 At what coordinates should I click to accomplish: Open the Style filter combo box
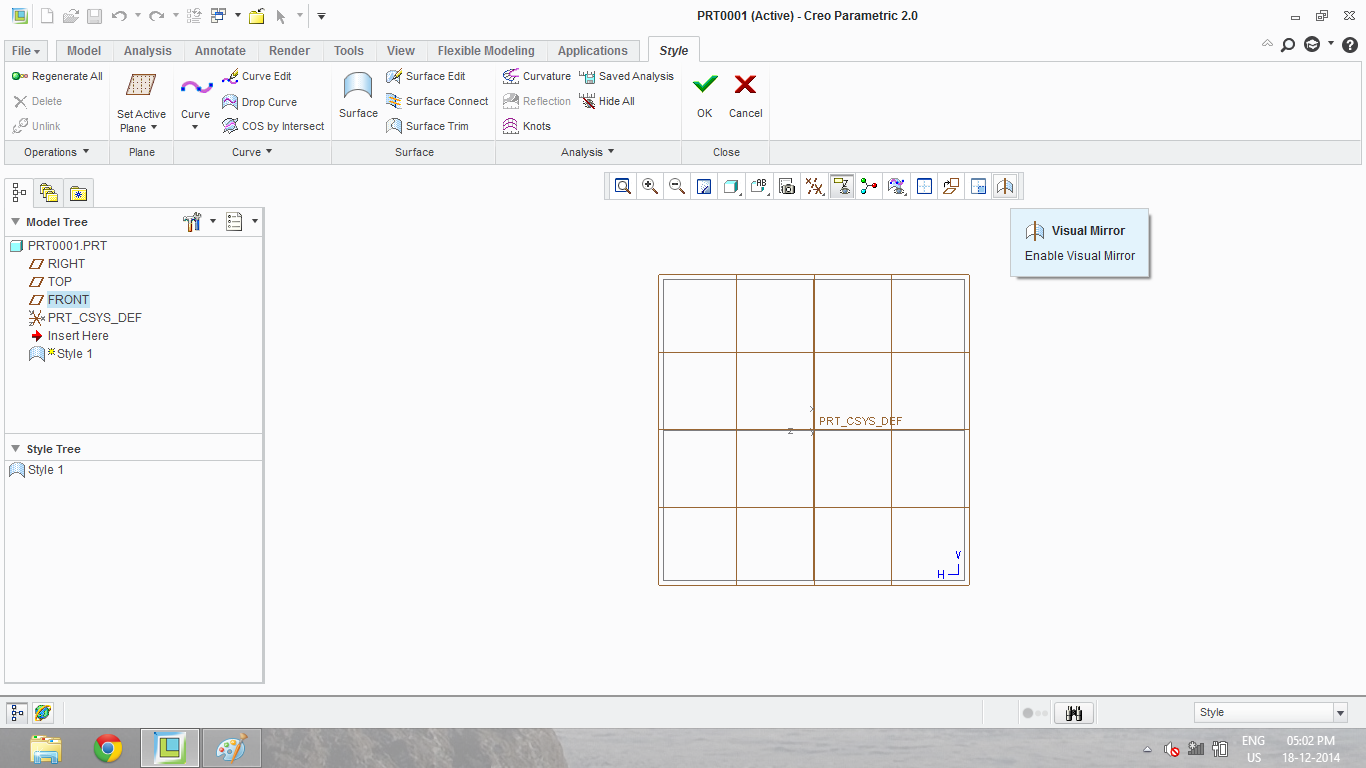pyautogui.click(x=1271, y=713)
